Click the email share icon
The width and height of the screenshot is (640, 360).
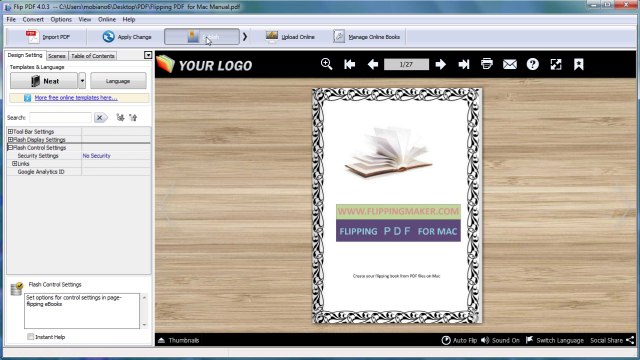[x=509, y=64]
